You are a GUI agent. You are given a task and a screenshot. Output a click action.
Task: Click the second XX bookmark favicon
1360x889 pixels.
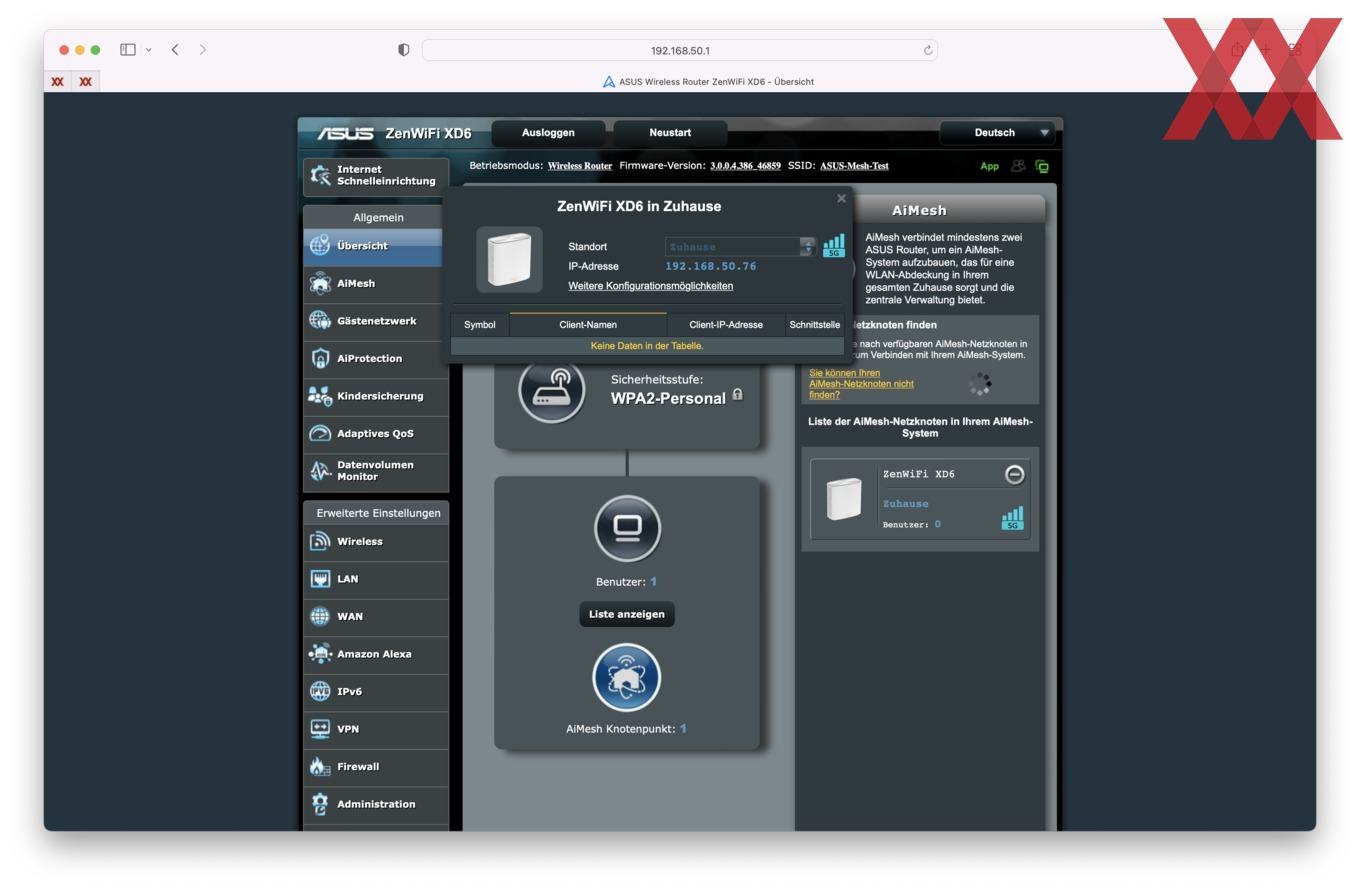tap(86, 82)
